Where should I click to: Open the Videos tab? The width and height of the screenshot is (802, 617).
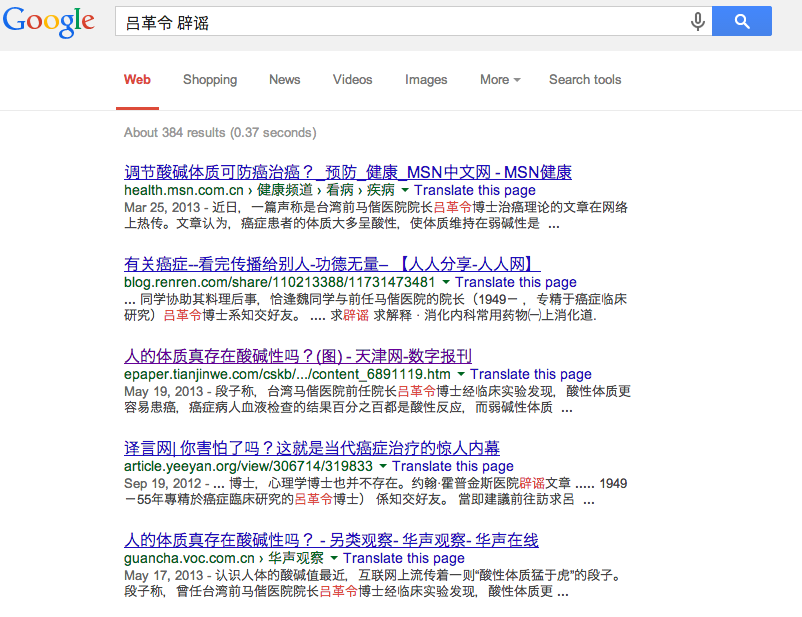coord(352,80)
